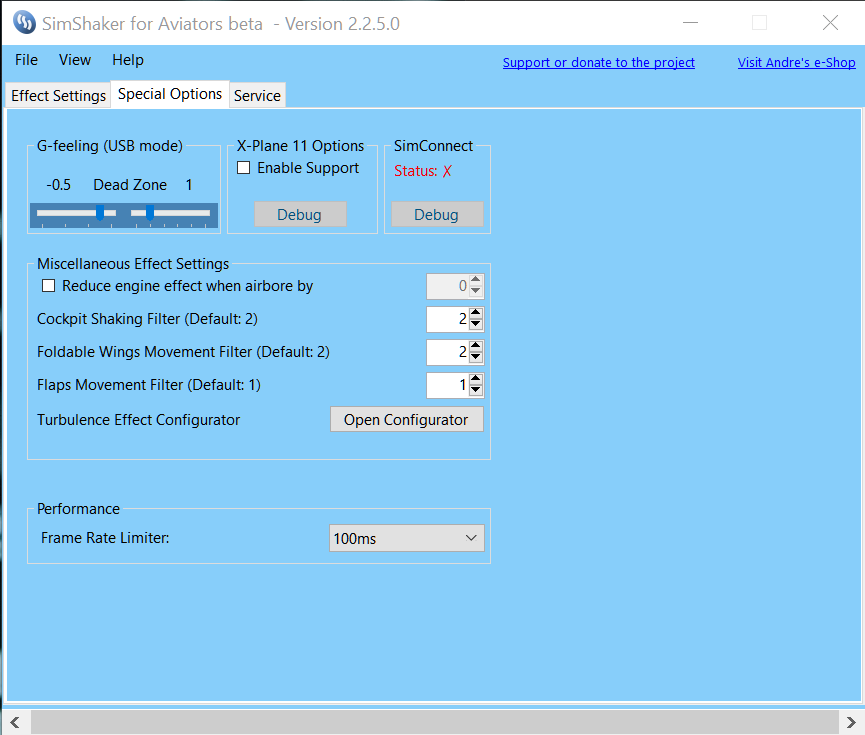
Task: Click the horizontal scrollbar thumb
Action: (x=435, y=722)
